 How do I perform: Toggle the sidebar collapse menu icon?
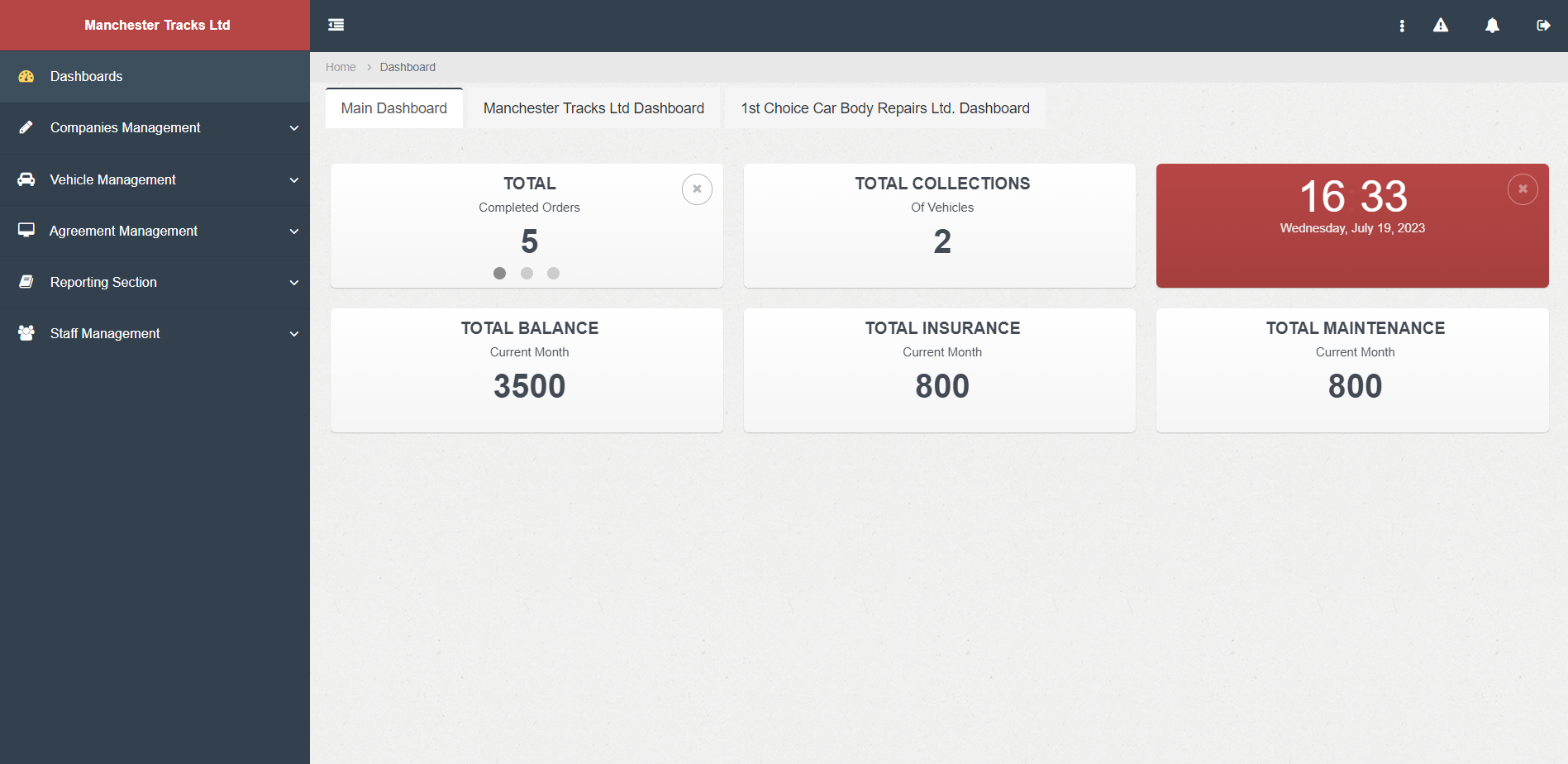pyautogui.click(x=336, y=25)
